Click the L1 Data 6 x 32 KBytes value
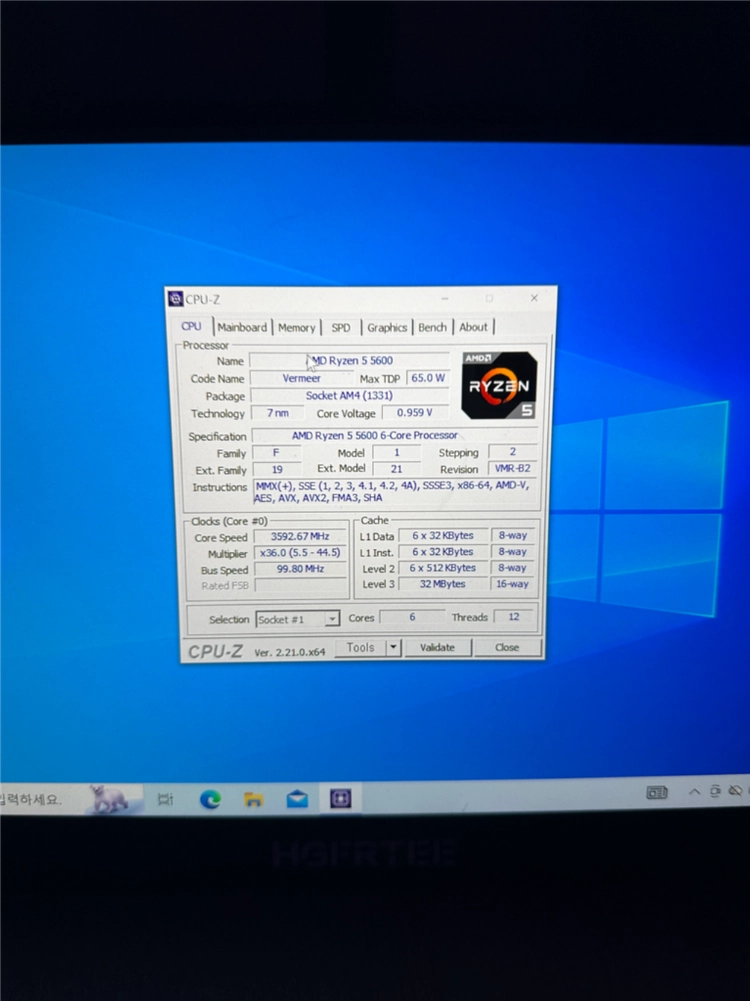Viewport: 750px width, 1001px height. [x=443, y=536]
